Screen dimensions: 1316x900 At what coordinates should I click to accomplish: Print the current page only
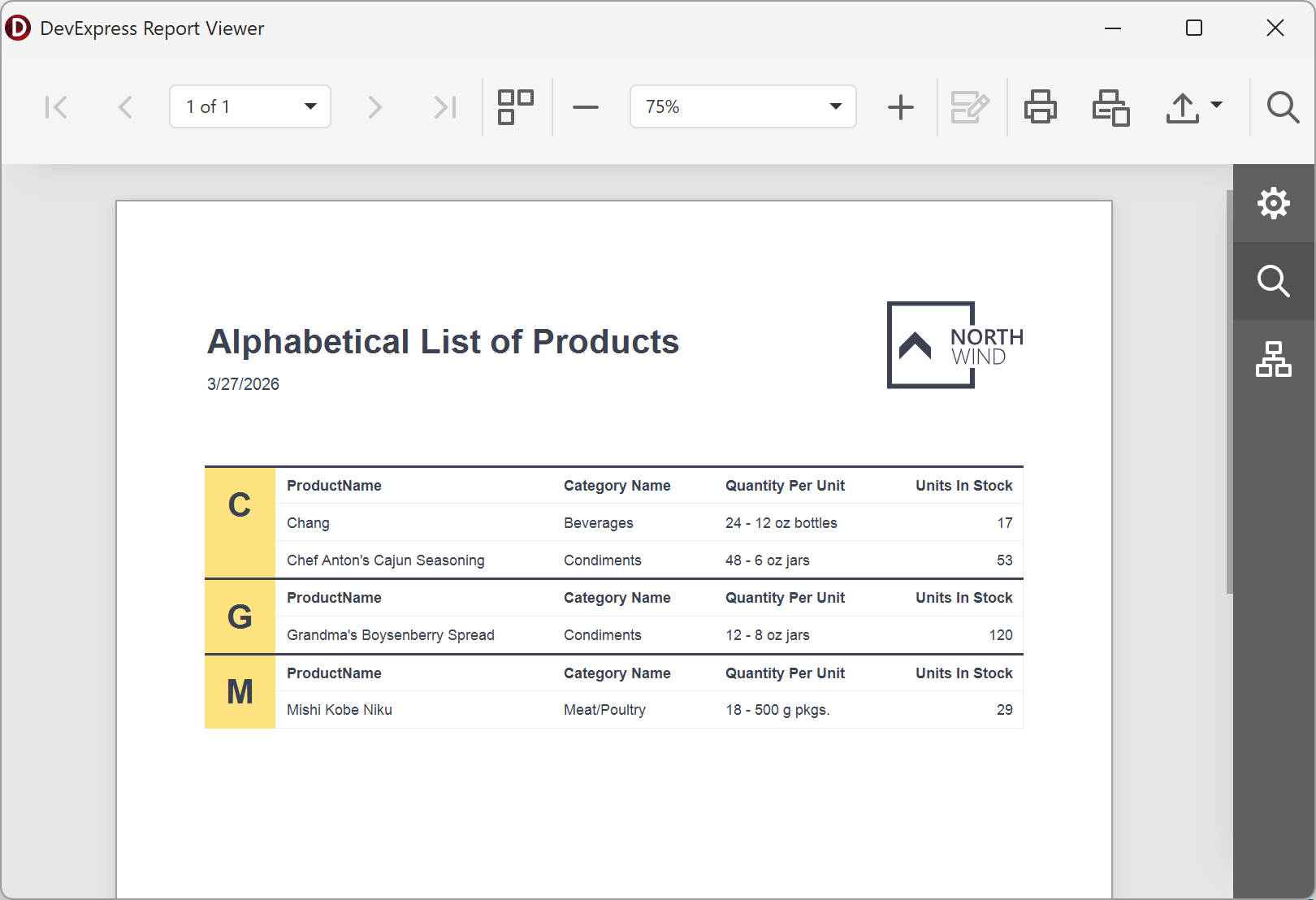point(1110,107)
